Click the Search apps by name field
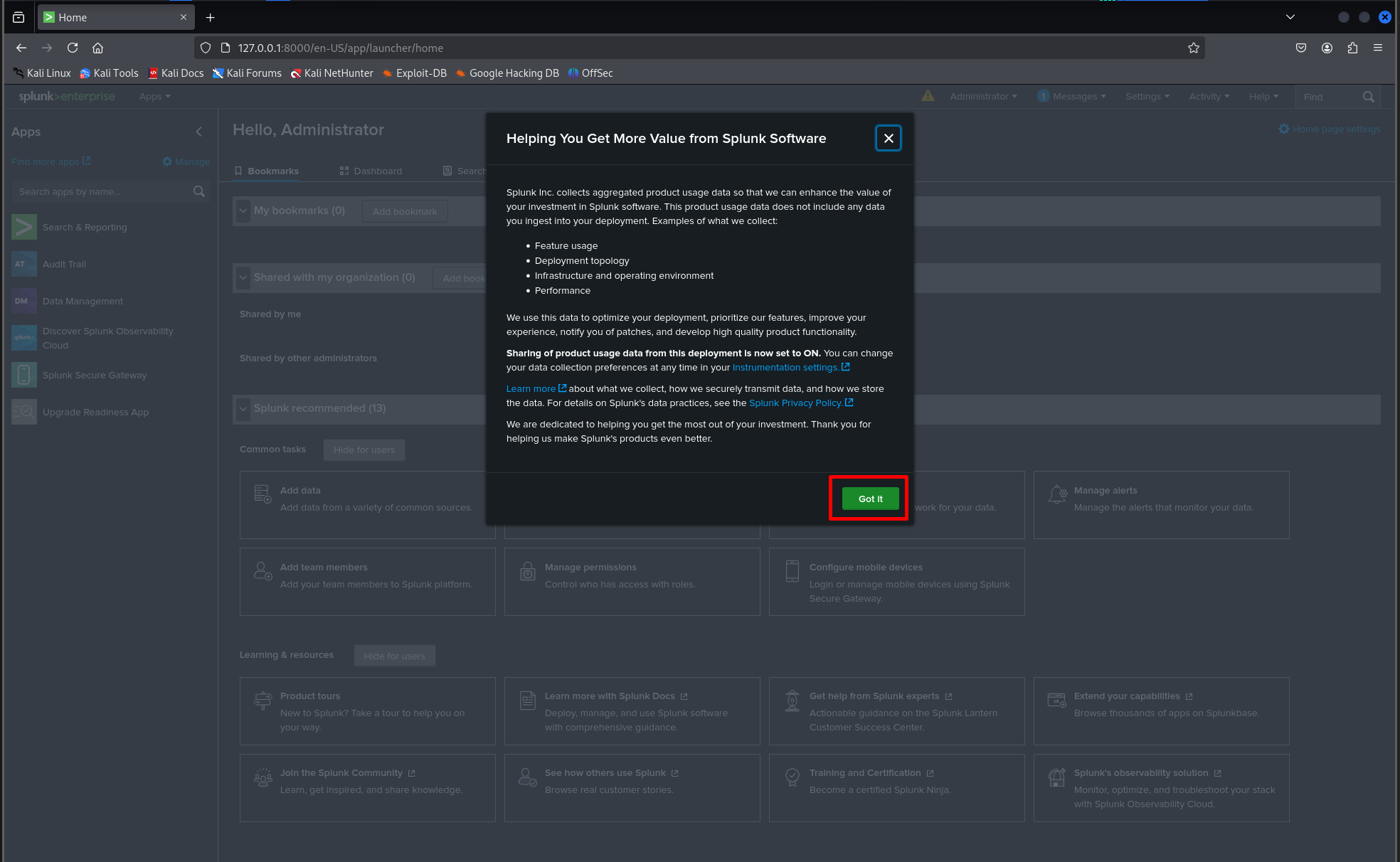This screenshot has height=862, width=1400. (x=100, y=191)
